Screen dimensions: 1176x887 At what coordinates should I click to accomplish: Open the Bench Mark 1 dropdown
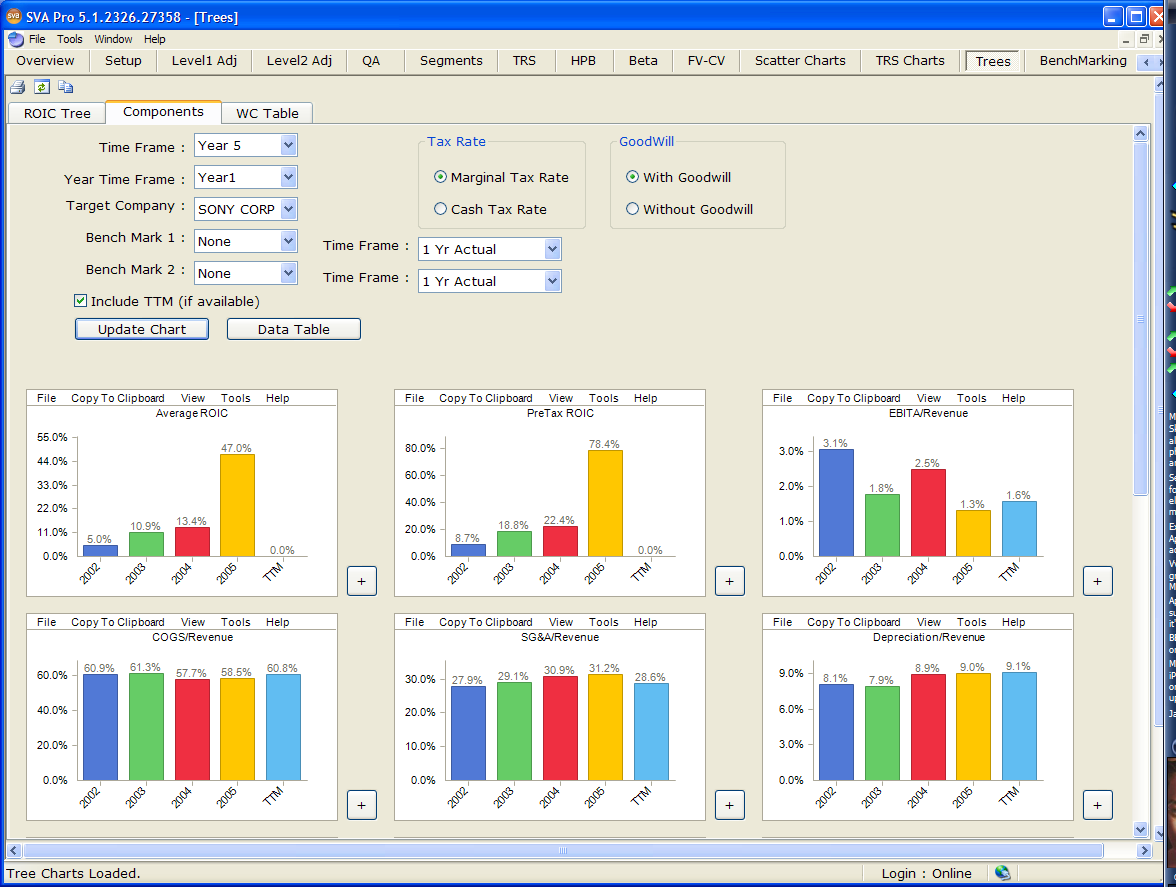click(288, 241)
